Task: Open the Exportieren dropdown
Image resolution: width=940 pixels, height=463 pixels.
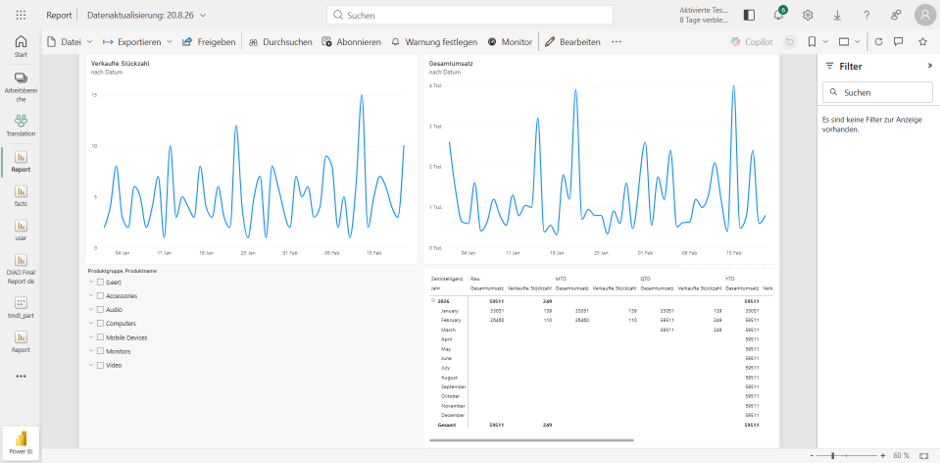Action: [138, 42]
